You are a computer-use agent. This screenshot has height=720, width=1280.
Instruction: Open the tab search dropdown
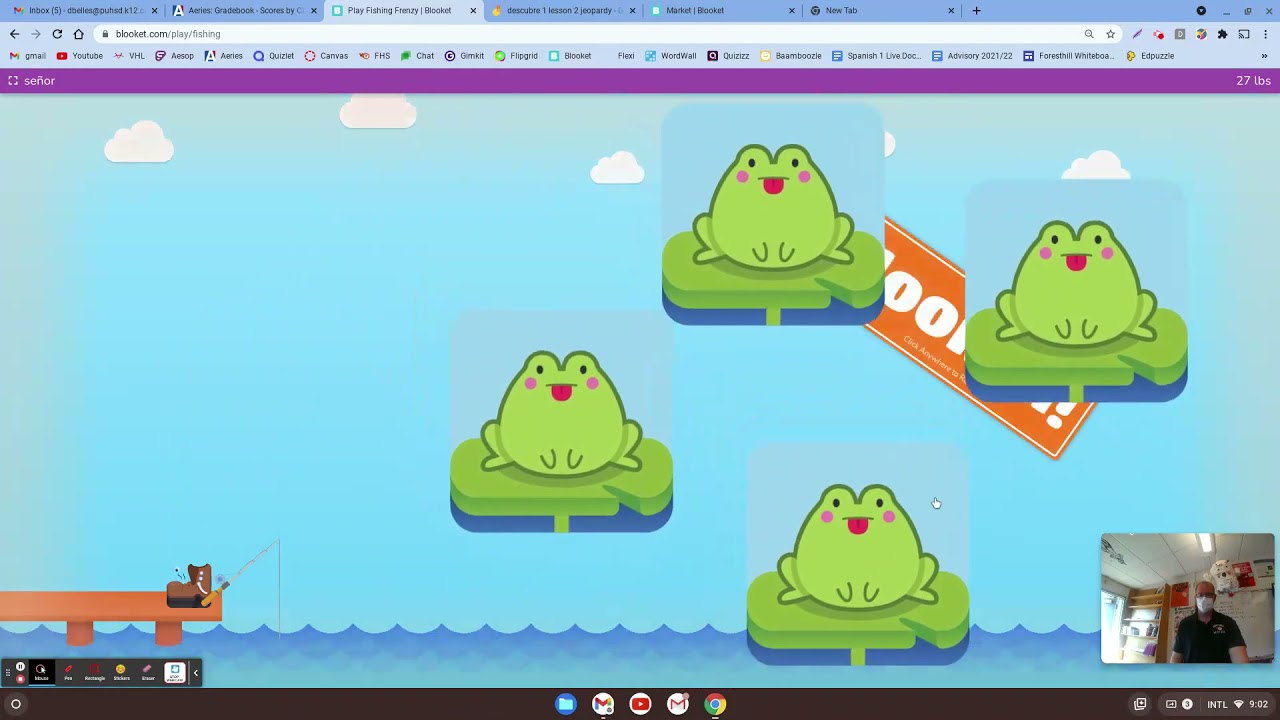pos(1201,11)
